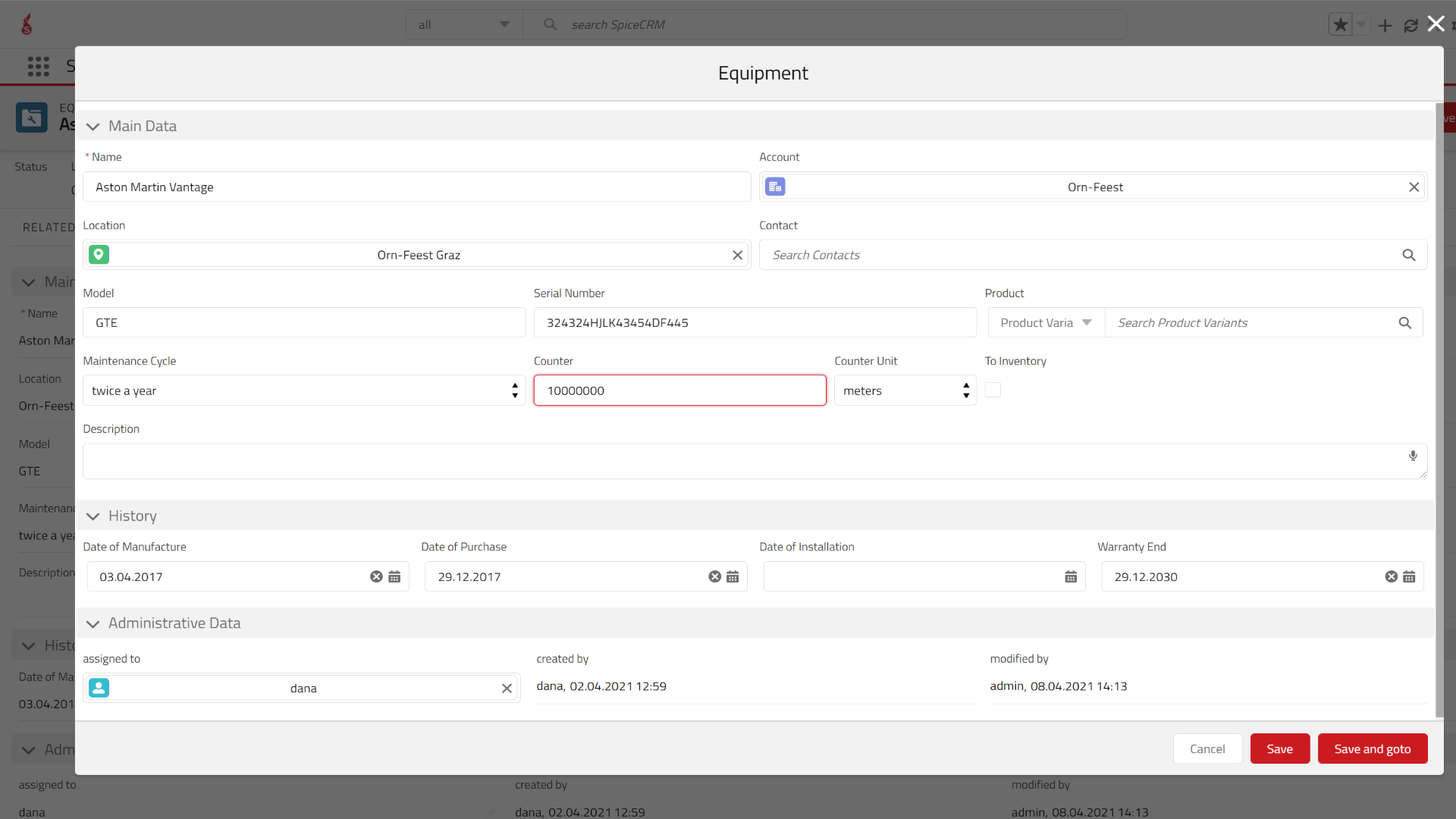Image resolution: width=1456 pixels, height=819 pixels.
Task: Click the plus quick-create icon
Action: (x=1385, y=25)
